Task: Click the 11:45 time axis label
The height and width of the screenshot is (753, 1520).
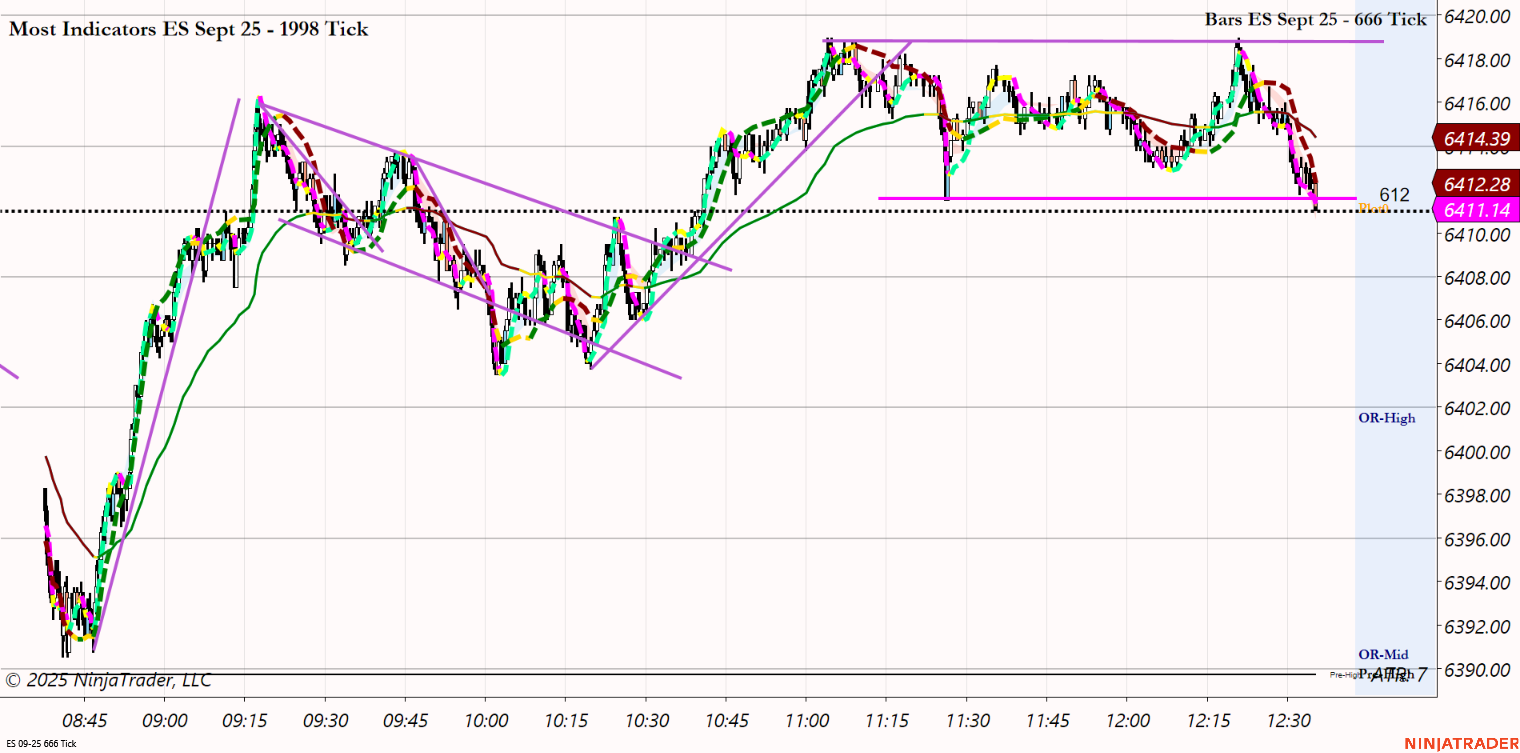Action: pos(1046,720)
